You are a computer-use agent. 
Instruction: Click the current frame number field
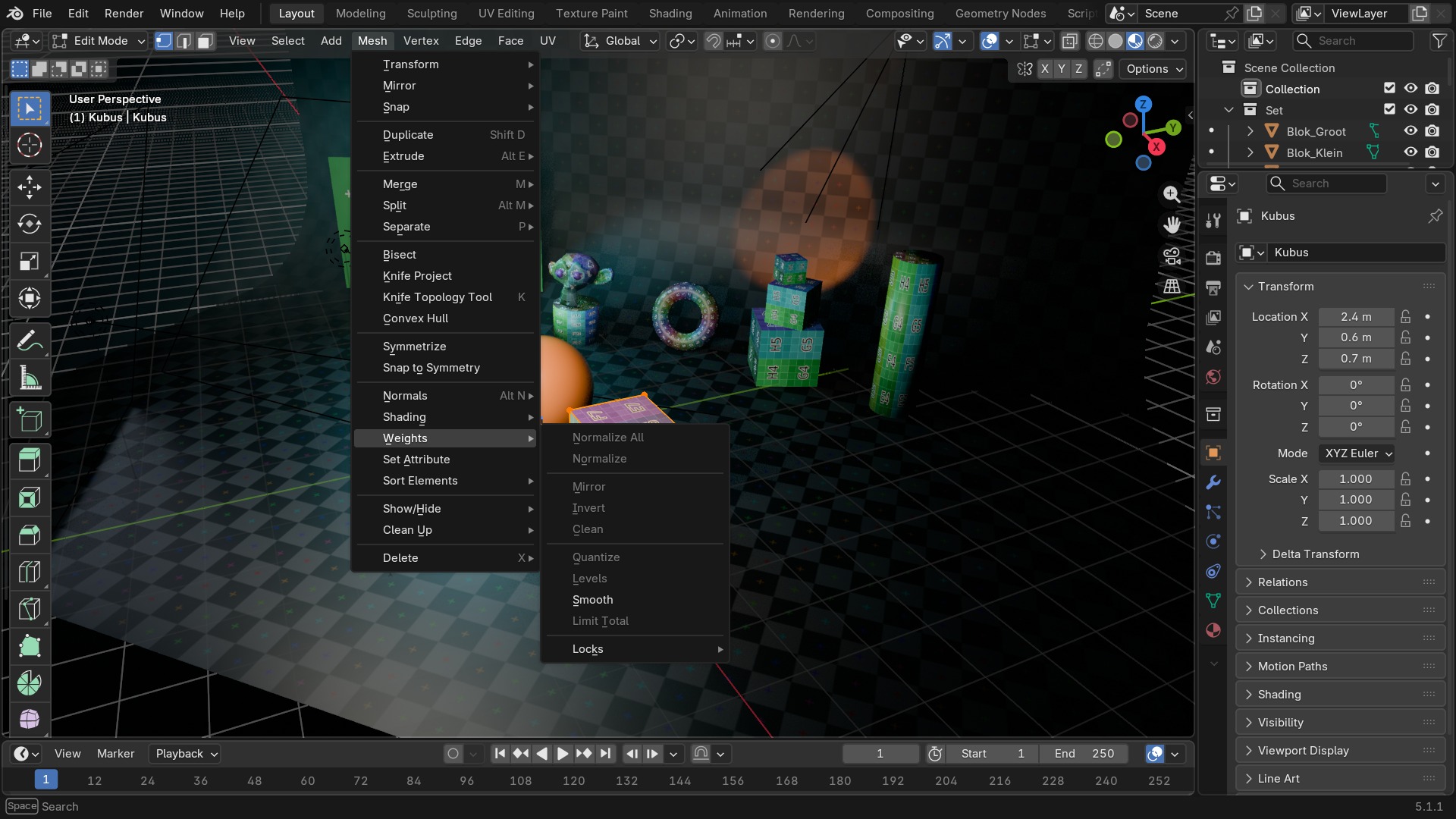click(880, 754)
